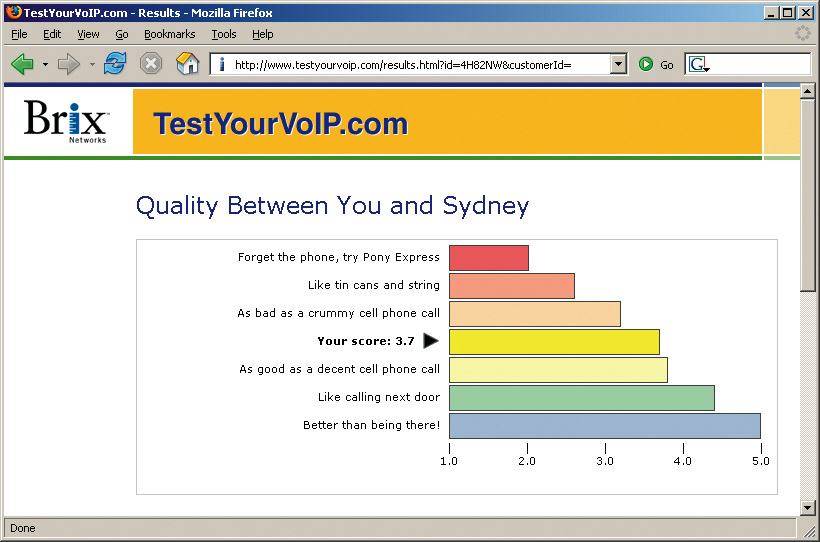Open the Back button history dropdown arrow

(45, 65)
